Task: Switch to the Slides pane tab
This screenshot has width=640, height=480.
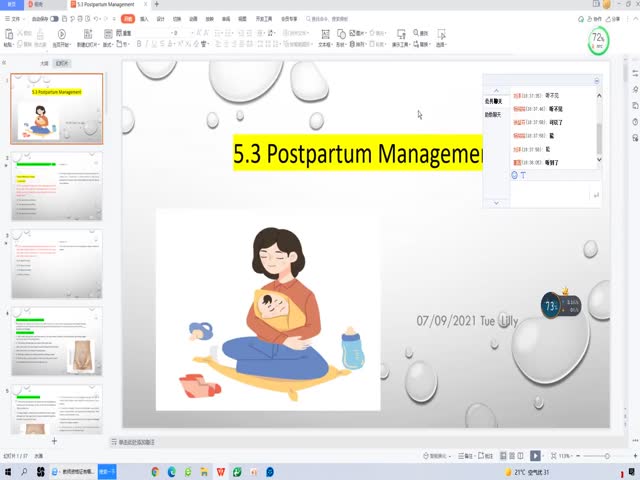Action: click(x=62, y=63)
